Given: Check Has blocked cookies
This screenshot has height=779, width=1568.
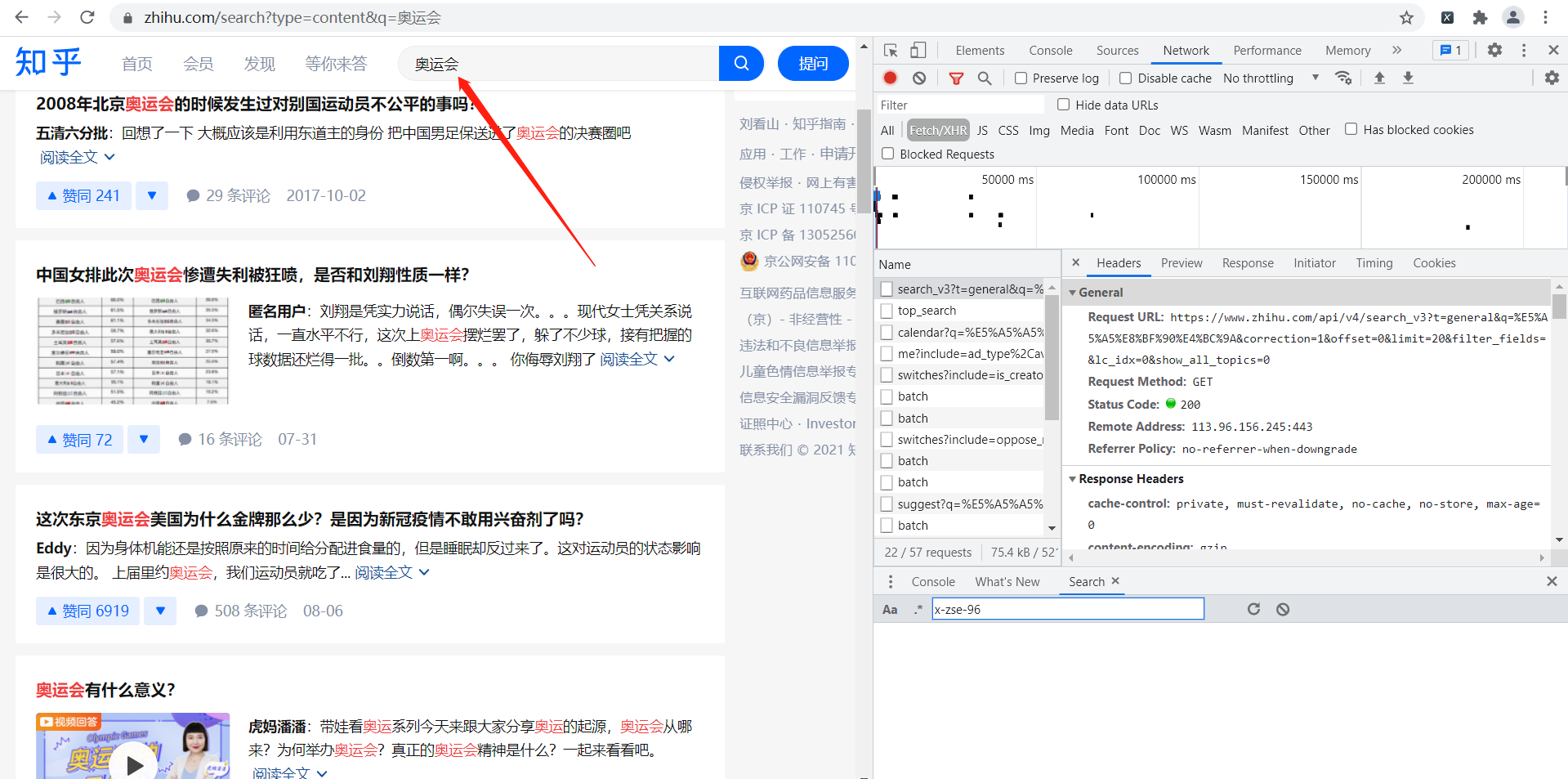Looking at the screenshot, I should point(1351,129).
